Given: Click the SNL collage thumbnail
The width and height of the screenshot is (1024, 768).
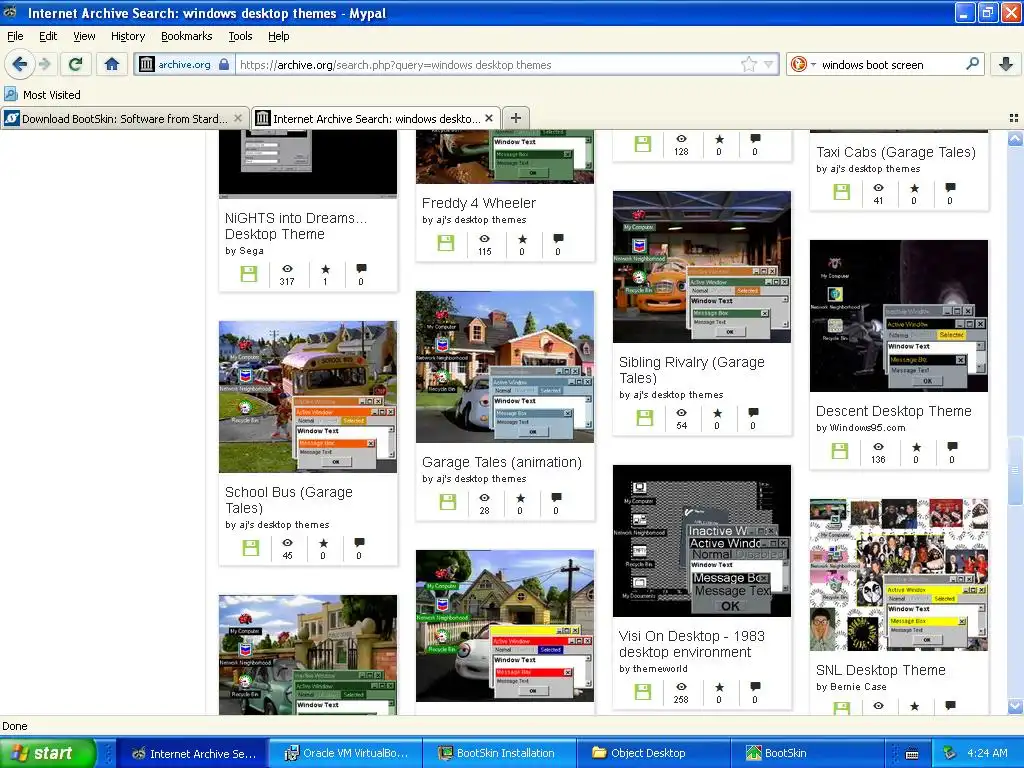Looking at the screenshot, I should [899, 575].
